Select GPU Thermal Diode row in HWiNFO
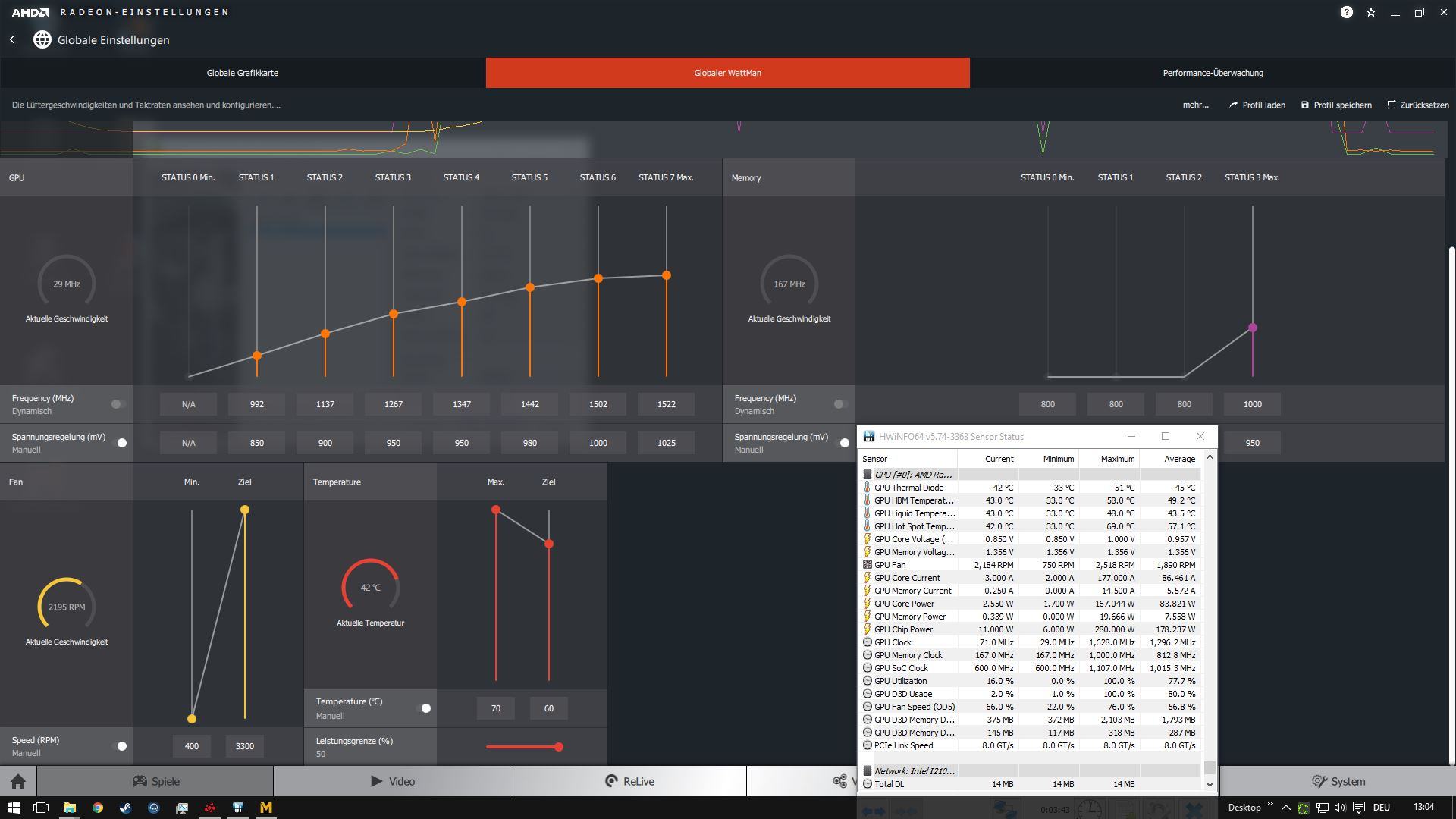The width and height of the screenshot is (1456, 819). pos(1030,488)
